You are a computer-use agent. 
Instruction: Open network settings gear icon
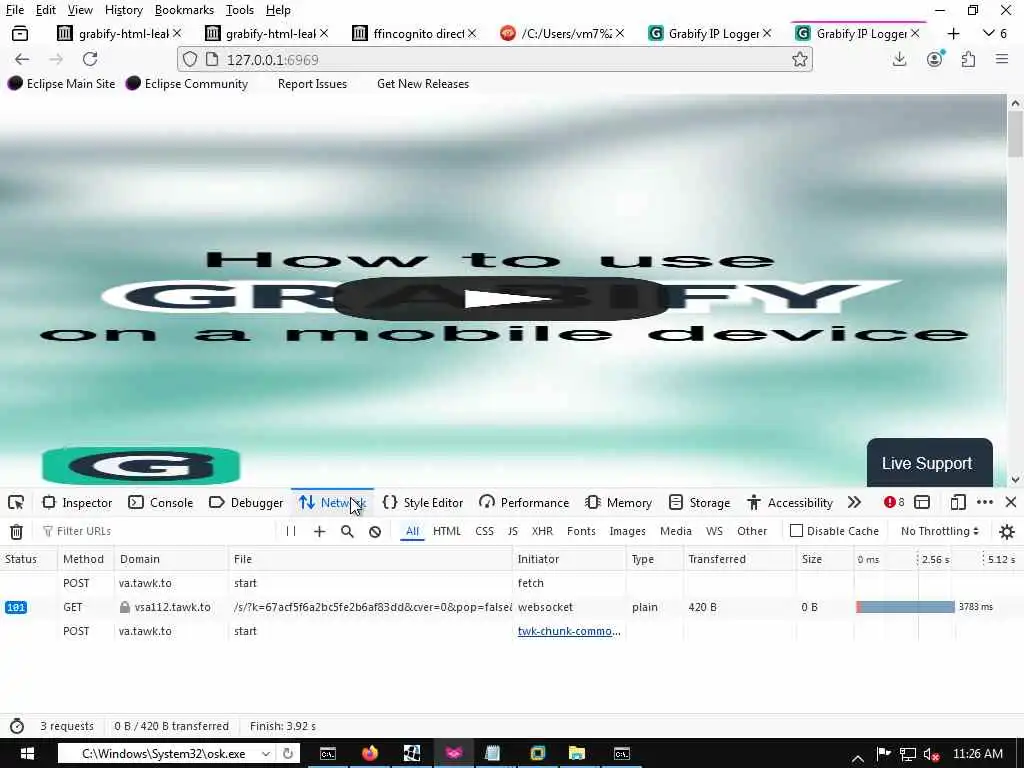[x=1007, y=532]
